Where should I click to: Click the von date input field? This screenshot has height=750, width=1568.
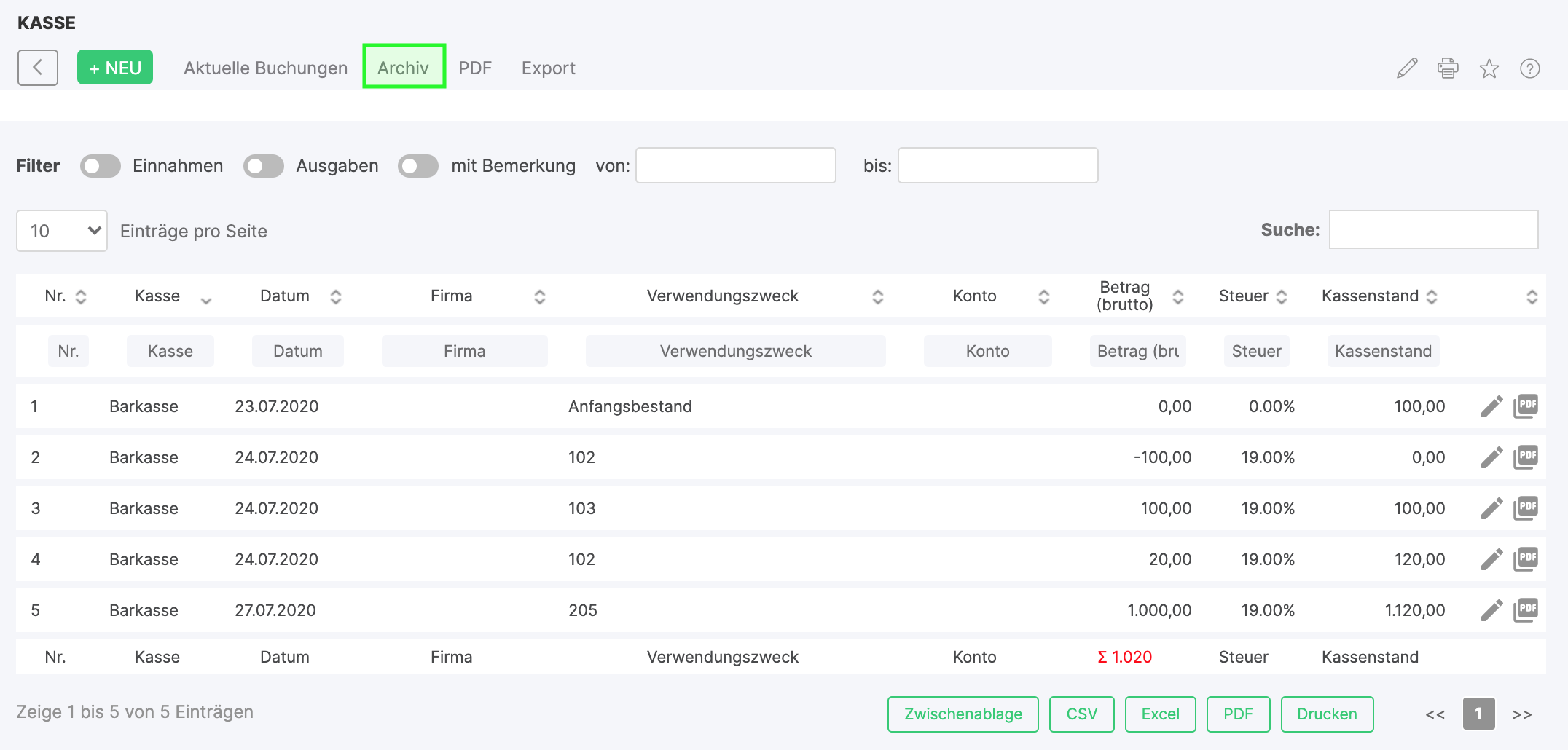click(x=735, y=166)
